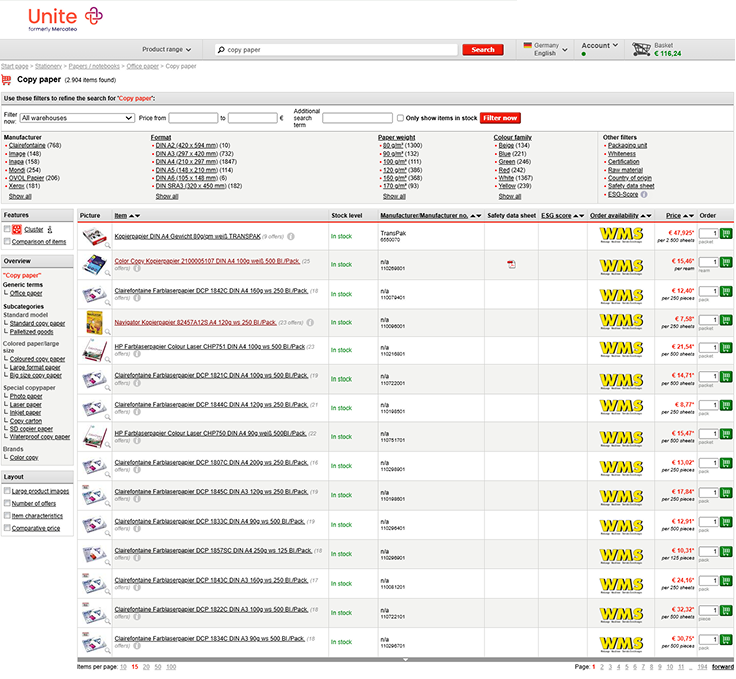Enable Large product images layout
This screenshot has height=679, width=736.
(x=7, y=491)
